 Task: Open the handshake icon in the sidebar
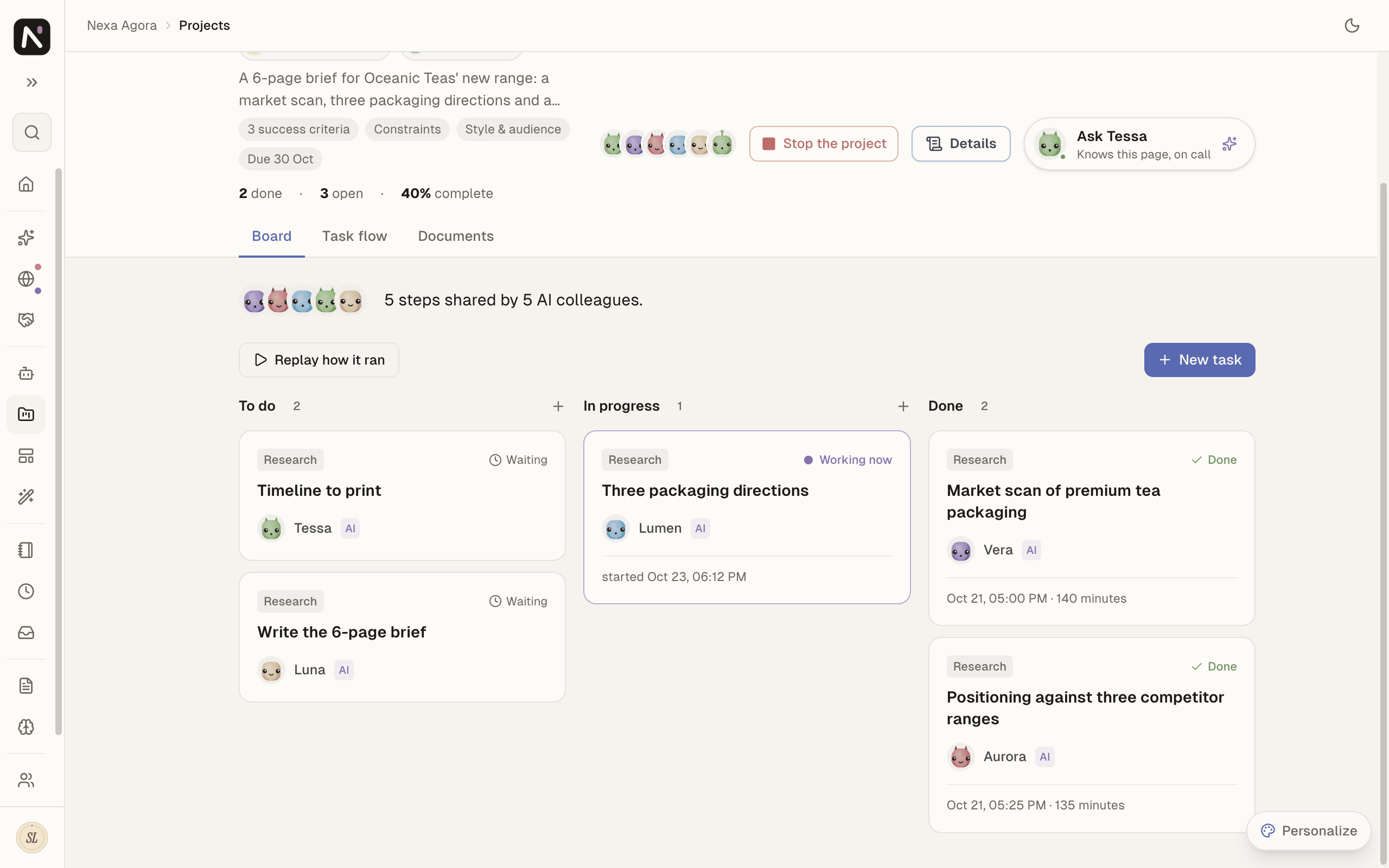point(27,320)
